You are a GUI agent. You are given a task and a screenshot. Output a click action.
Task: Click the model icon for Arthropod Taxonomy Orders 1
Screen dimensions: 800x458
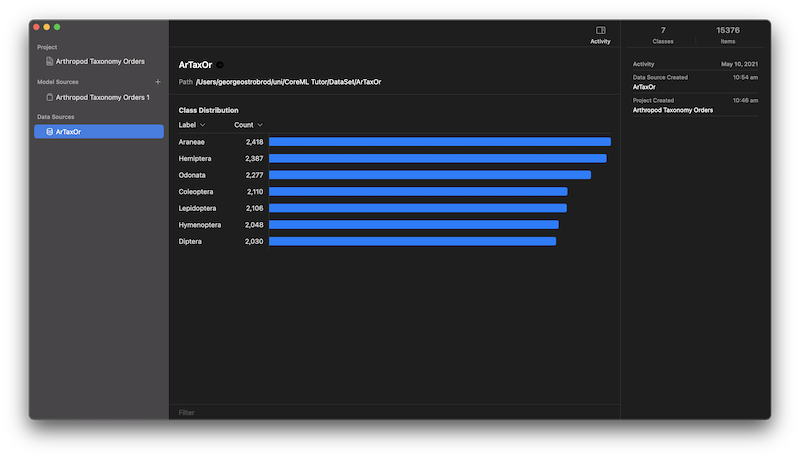point(49,97)
